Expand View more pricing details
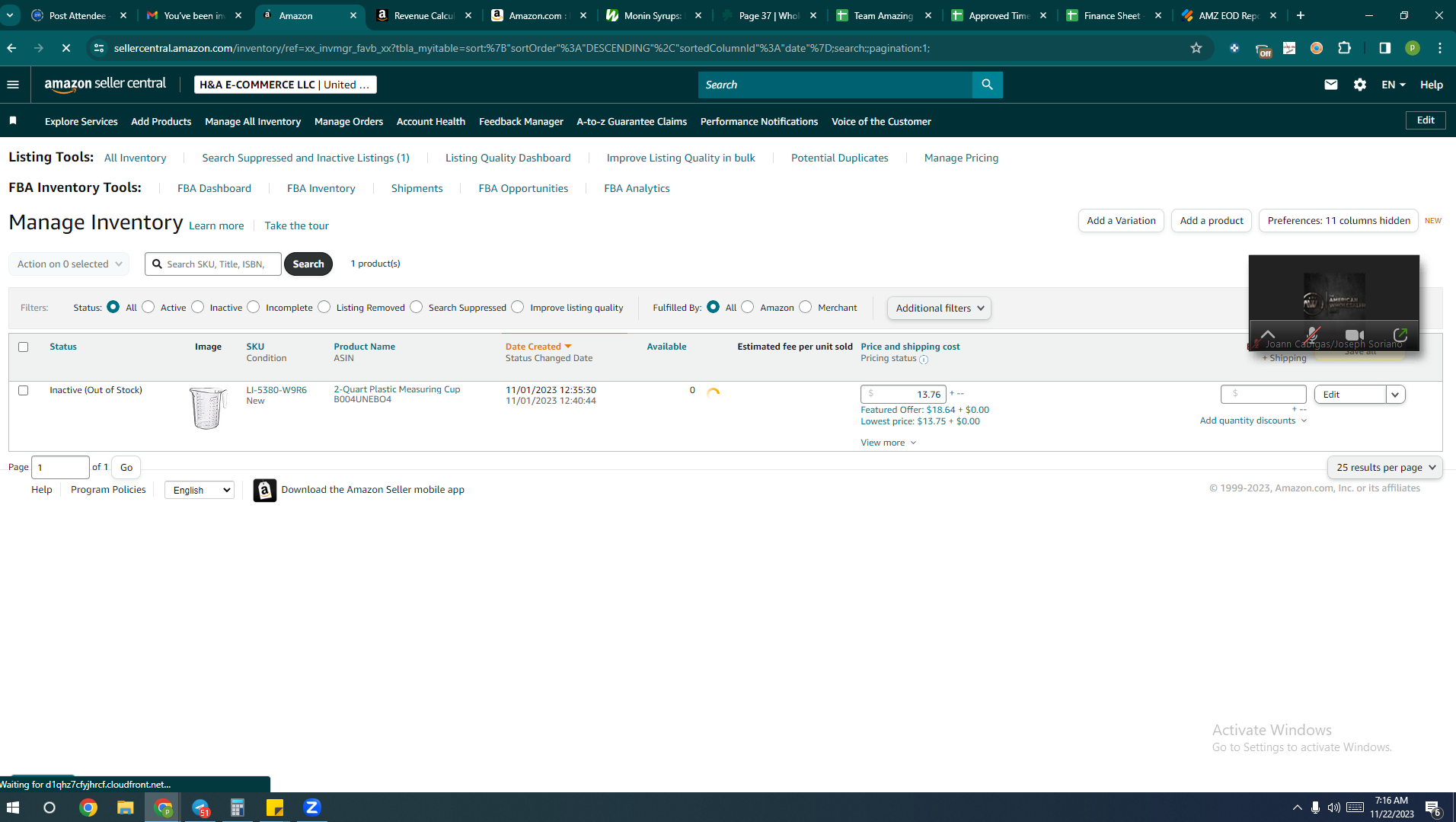1456x822 pixels. coord(888,443)
